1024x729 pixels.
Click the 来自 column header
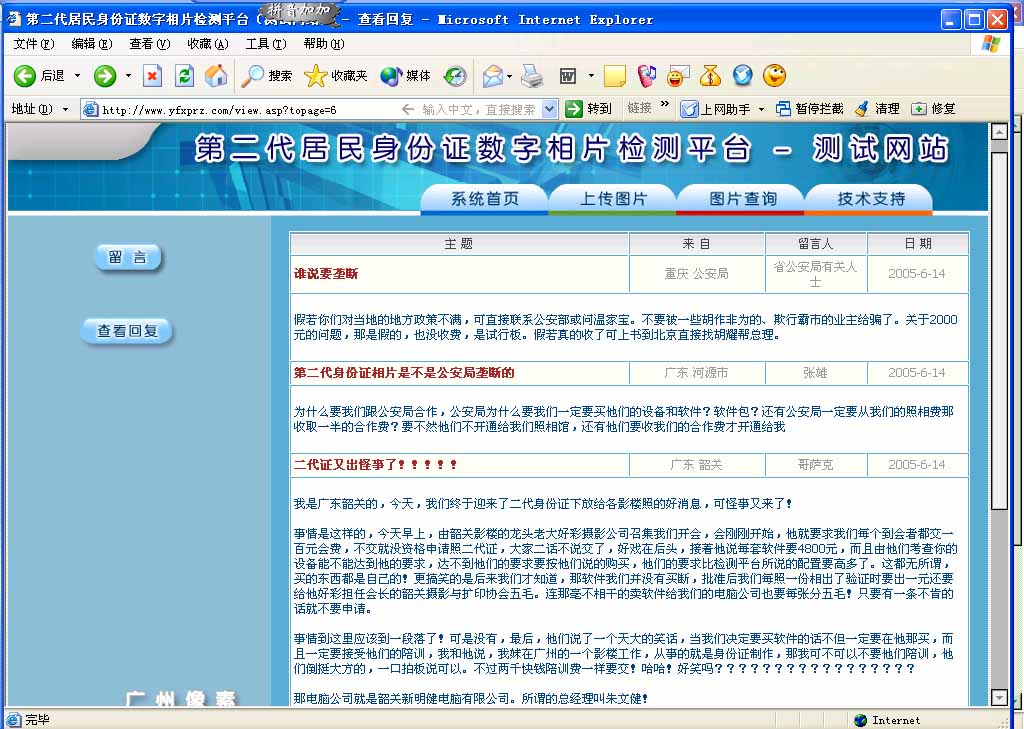pyautogui.click(x=697, y=244)
